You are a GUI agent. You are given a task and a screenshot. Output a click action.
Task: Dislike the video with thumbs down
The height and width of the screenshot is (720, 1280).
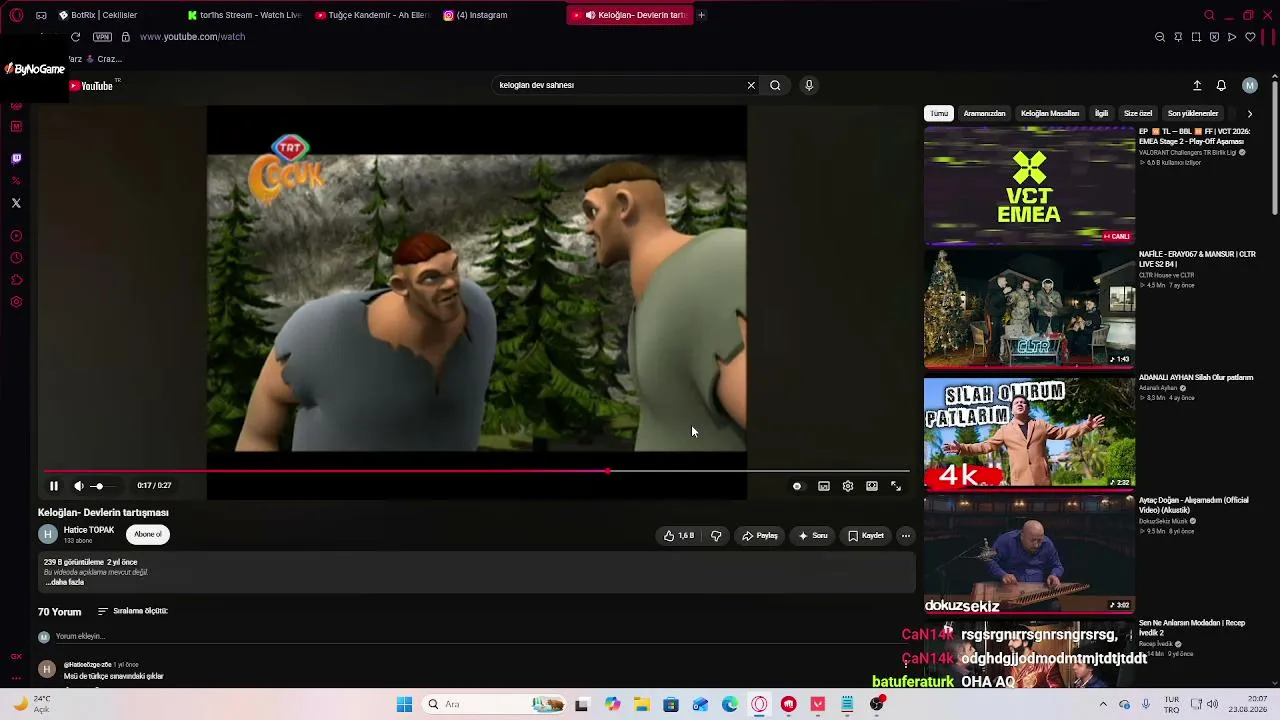point(716,536)
